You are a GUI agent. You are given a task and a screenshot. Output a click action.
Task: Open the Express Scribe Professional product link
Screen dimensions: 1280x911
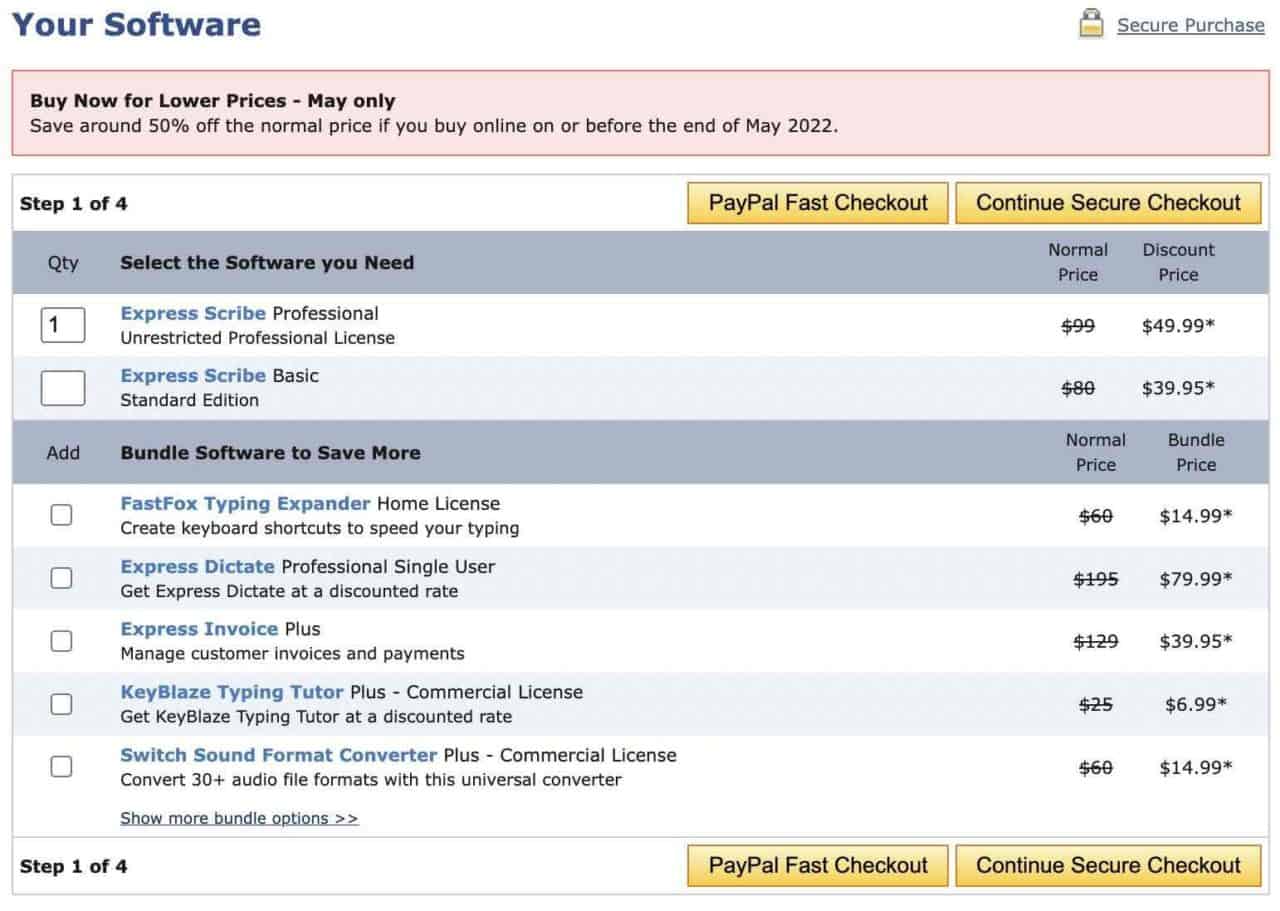pos(193,313)
